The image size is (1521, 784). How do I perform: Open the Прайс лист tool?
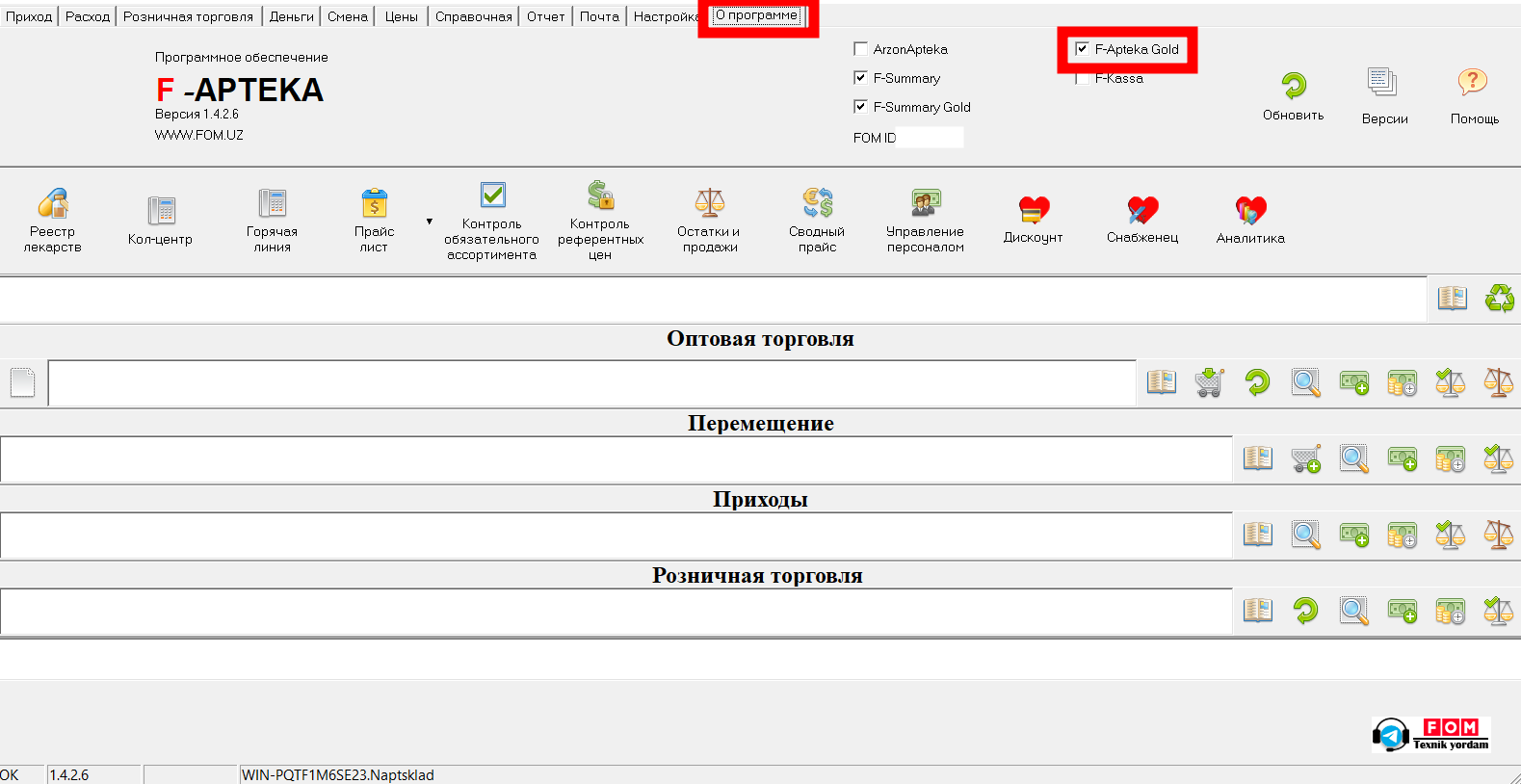click(x=374, y=221)
